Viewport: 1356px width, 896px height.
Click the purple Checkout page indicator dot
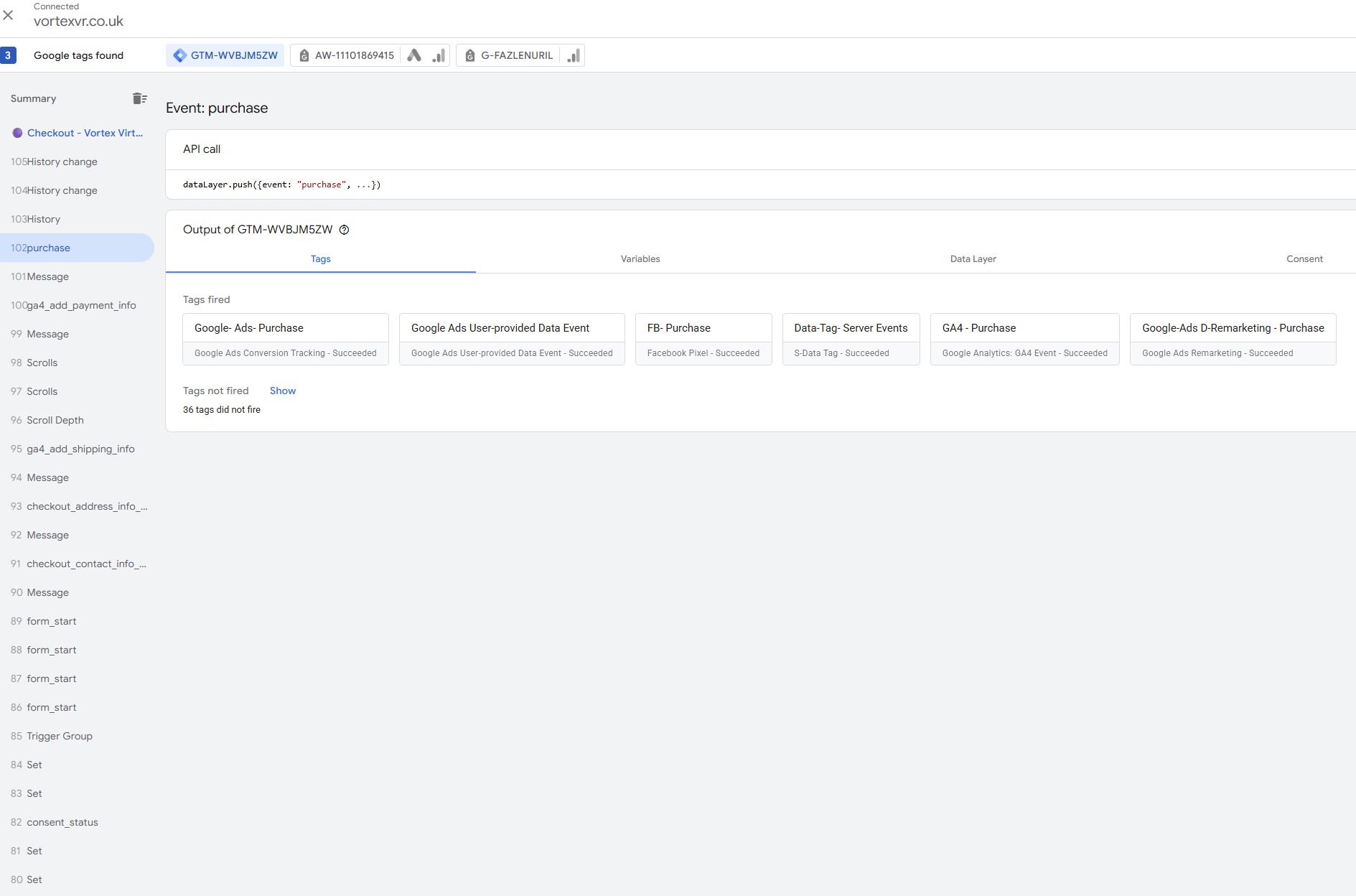[17, 133]
